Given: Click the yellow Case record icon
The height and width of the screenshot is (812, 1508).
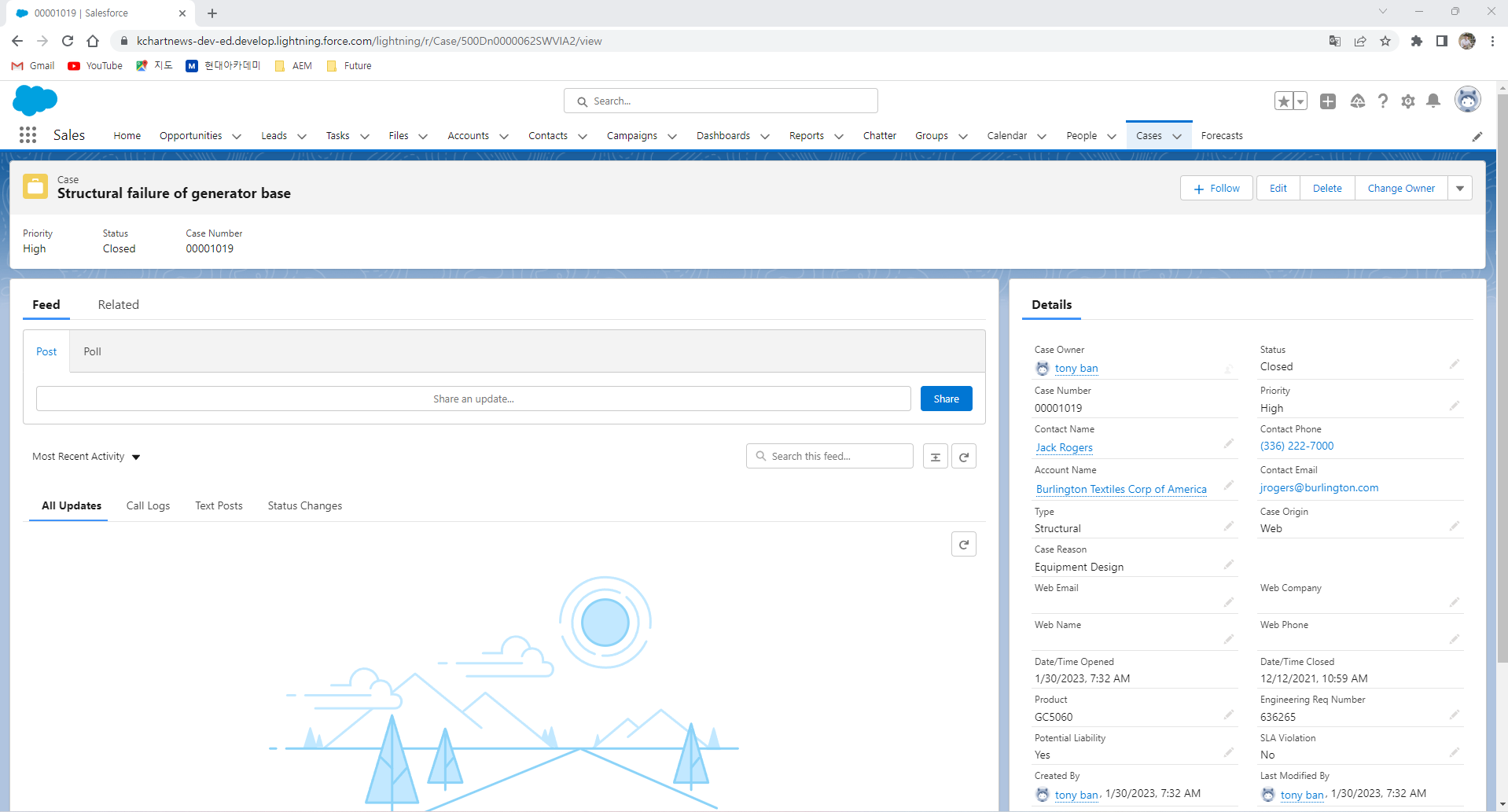Looking at the screenshot, I should (35, 186).
